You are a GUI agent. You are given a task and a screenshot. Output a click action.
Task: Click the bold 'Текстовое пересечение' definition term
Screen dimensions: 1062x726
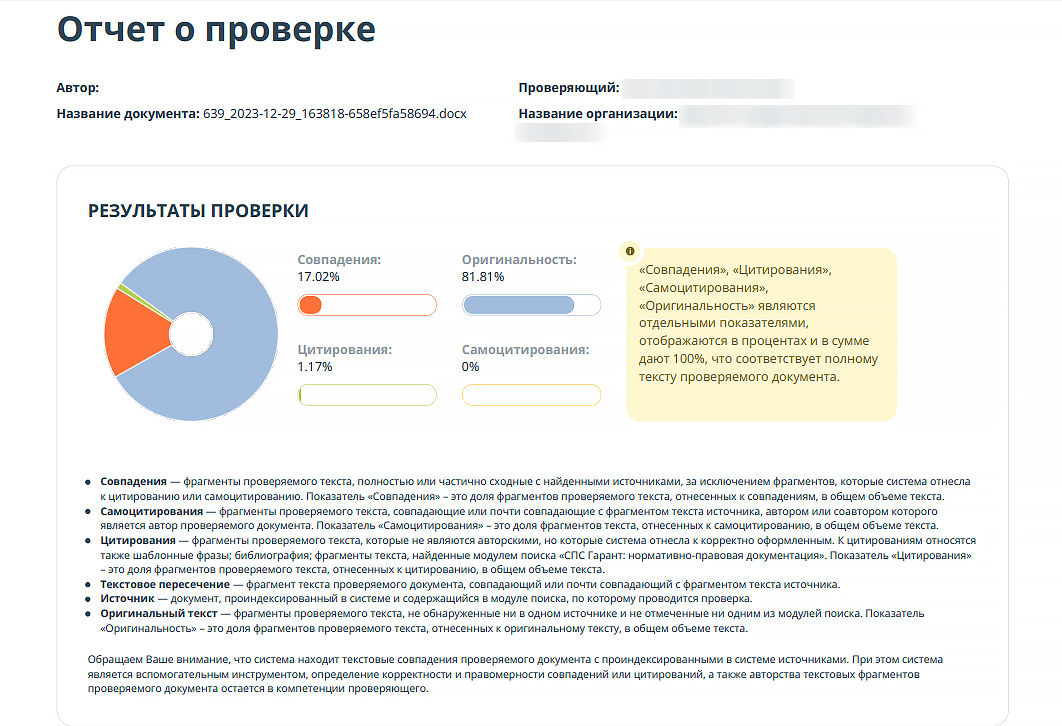(x=165, y=584)
